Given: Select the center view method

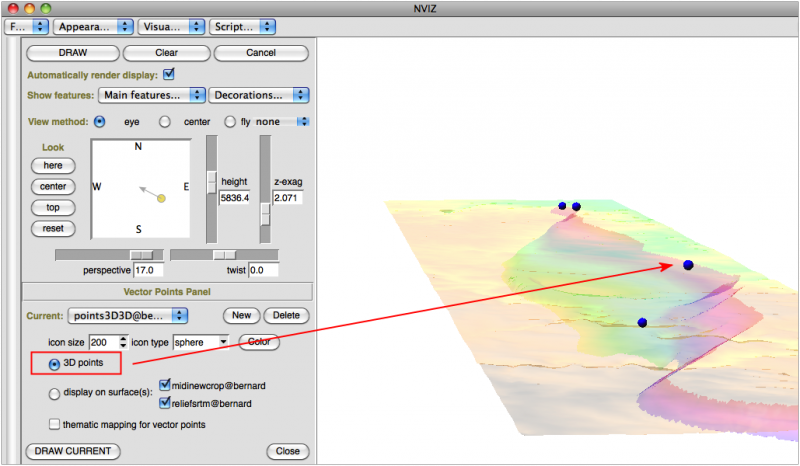Looking at the screenshot, I should point(165,122).
